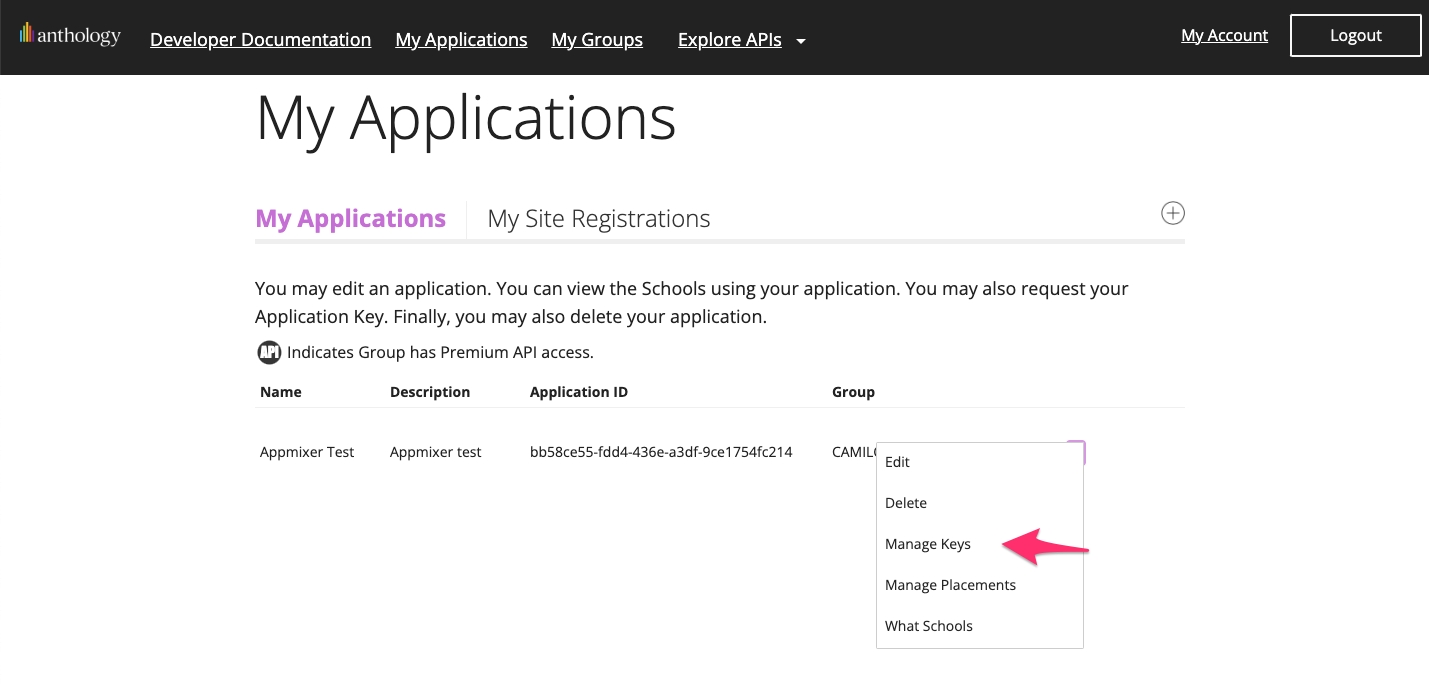
Task: Open Developer Documentation in top navigation
Action: 260,40
